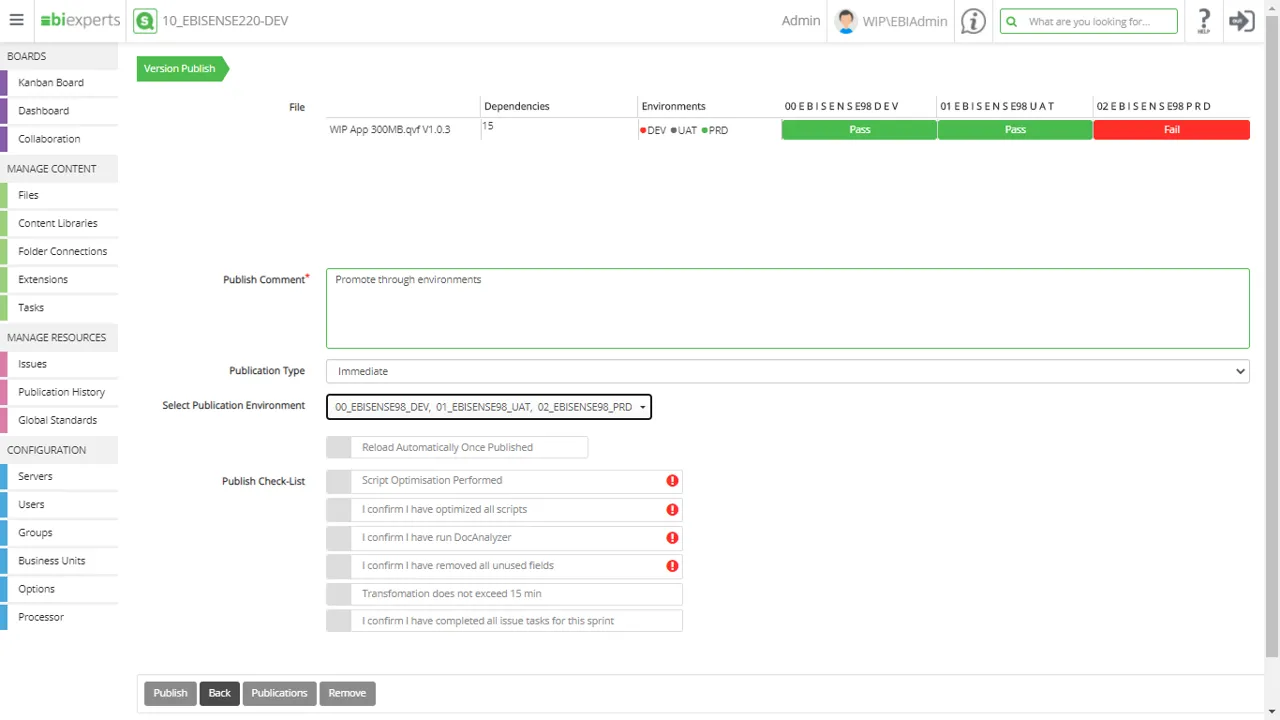Click Pass status for 00 EBISENSE98 DEV
Viewport: 1280px width, 720px height.
tap(859, 130)
